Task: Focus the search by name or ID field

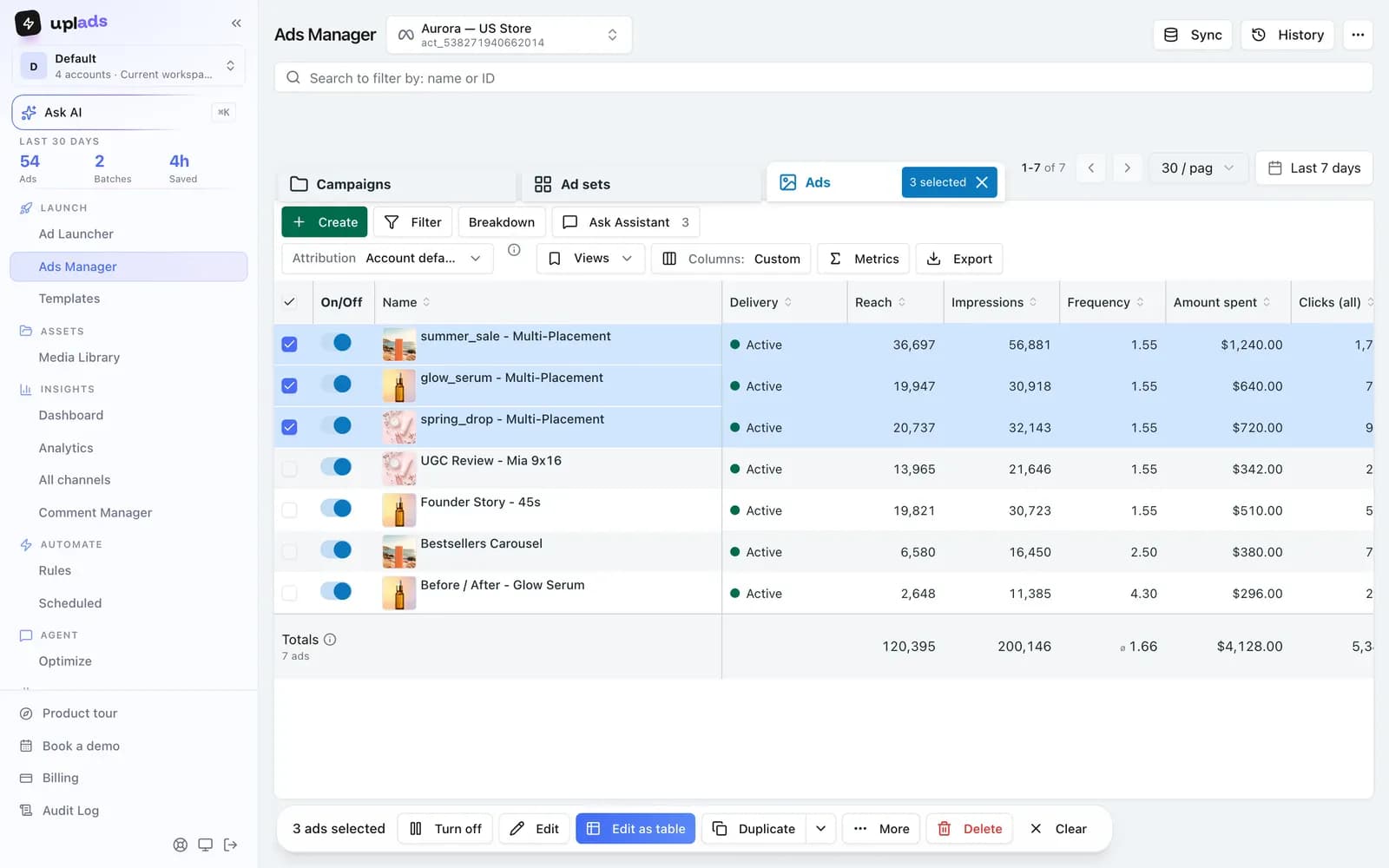Action: coord(823,78)
